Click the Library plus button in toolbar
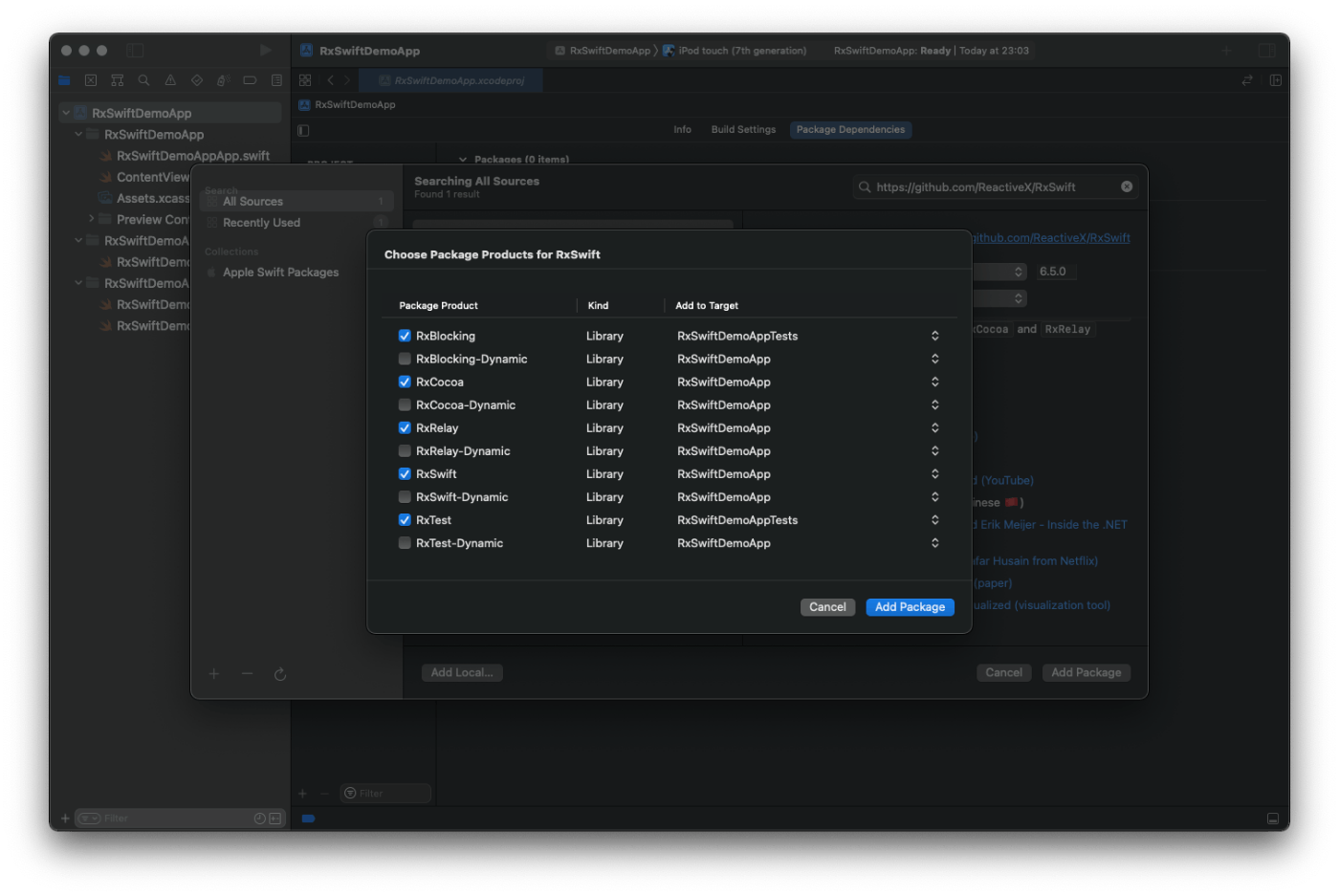This screenshot has width=1339, height=896. 1226,51
